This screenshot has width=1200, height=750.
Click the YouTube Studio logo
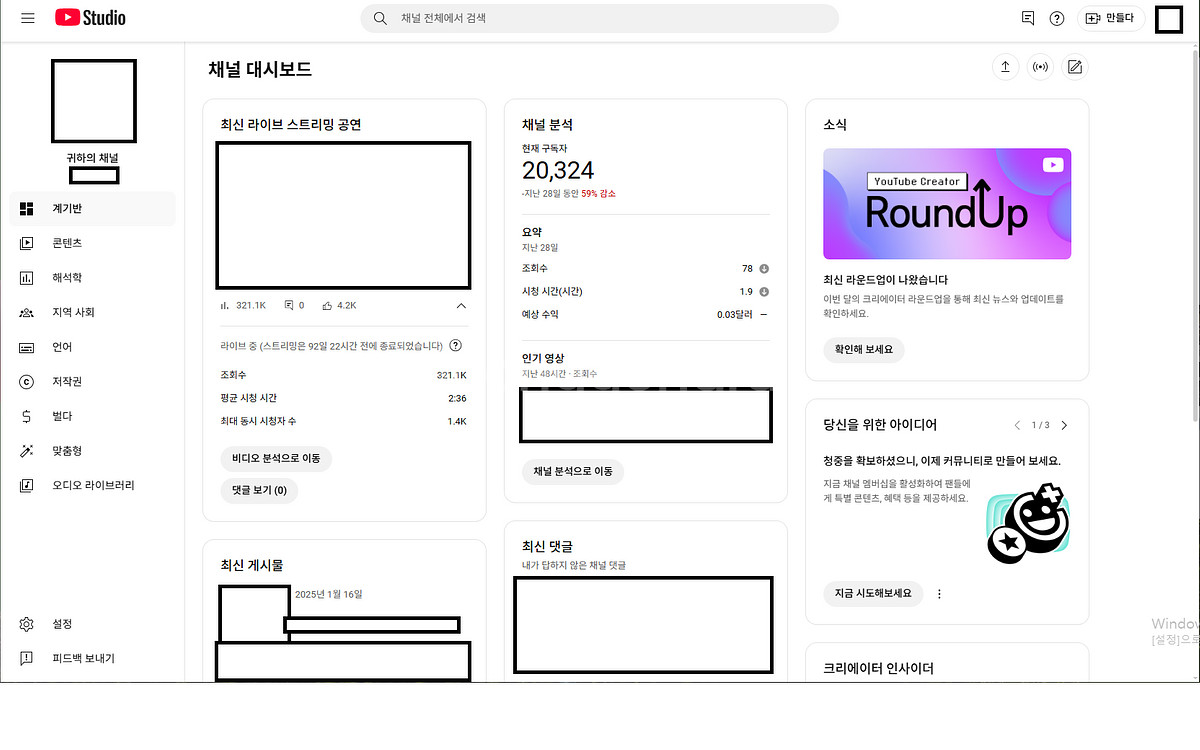point(90,18)
